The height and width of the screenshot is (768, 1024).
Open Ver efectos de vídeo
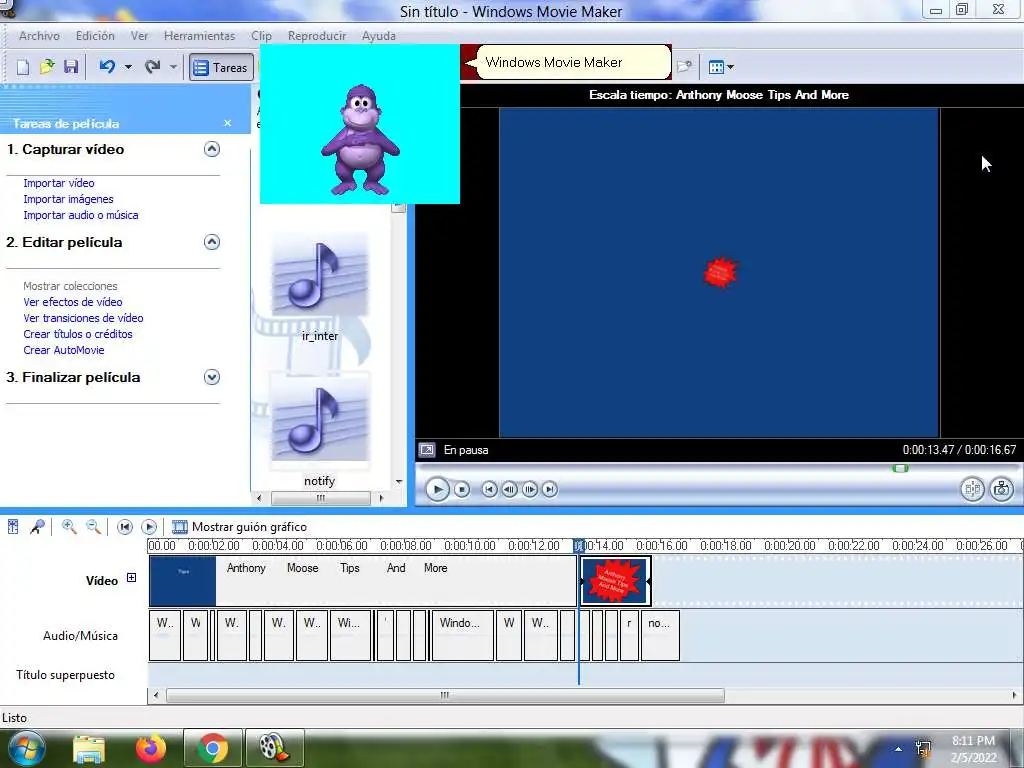[72, 302]
